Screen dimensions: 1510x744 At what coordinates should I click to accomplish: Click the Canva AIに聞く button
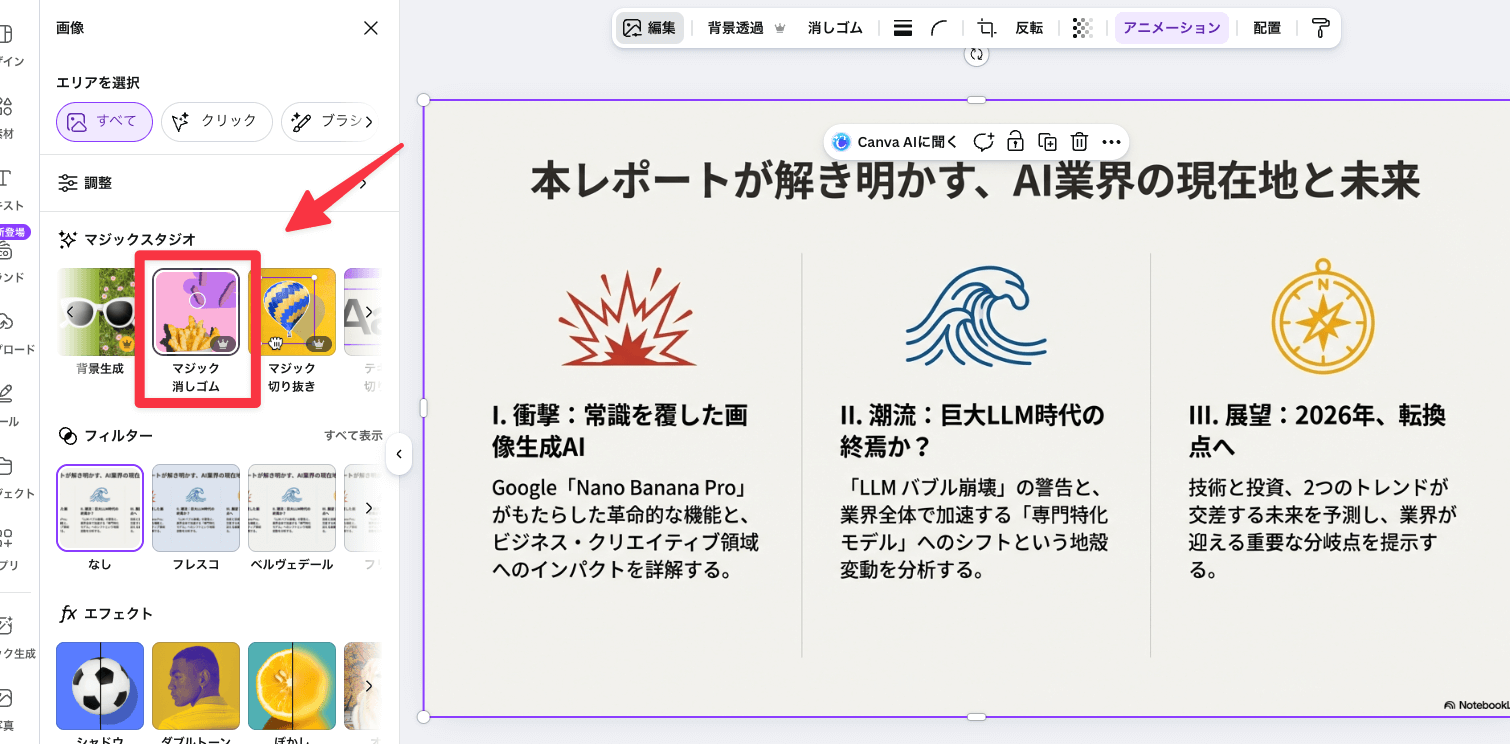[891, 142]
